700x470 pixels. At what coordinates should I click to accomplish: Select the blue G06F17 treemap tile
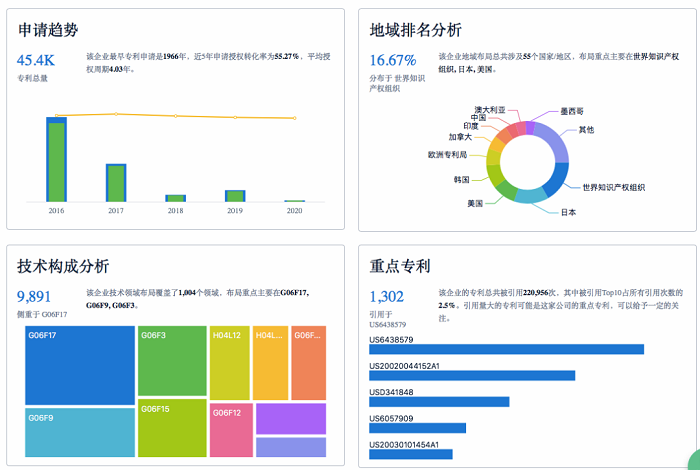(79, 366)
